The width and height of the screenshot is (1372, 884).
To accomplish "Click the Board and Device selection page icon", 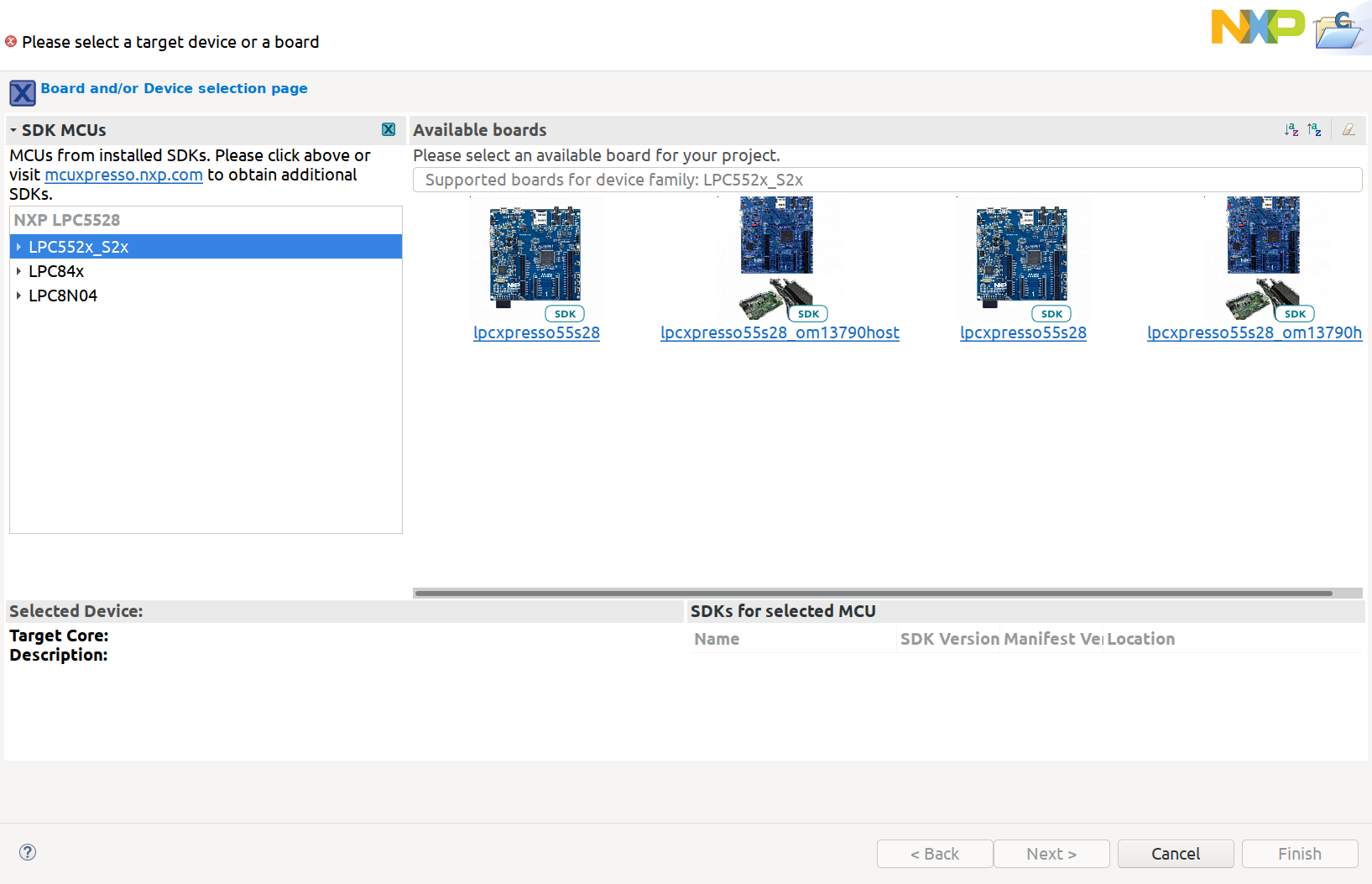I will [x=22, y=92].
